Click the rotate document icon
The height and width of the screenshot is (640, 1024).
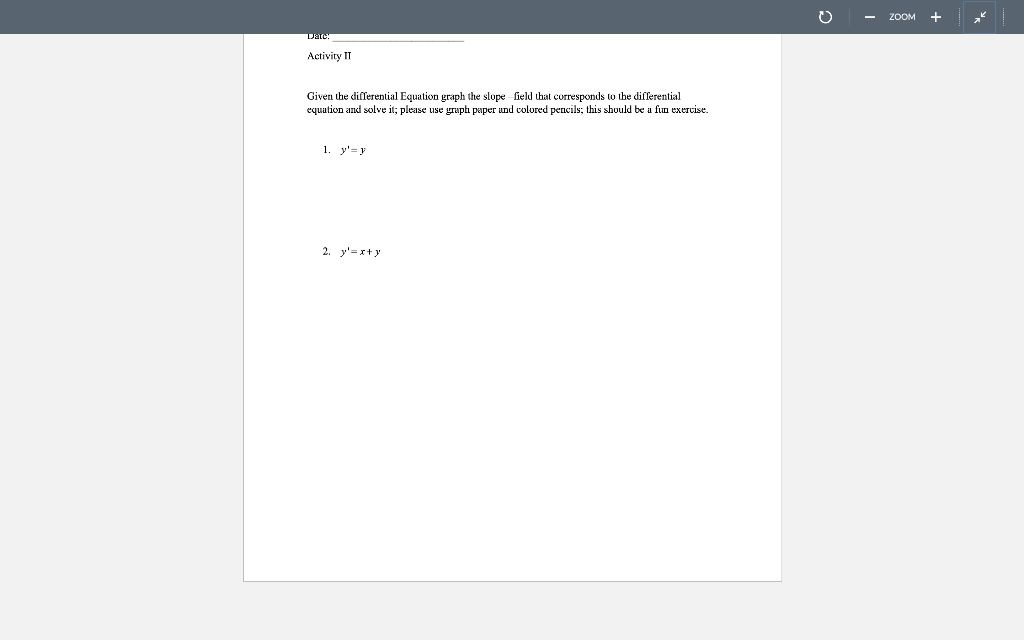(825, 17)
